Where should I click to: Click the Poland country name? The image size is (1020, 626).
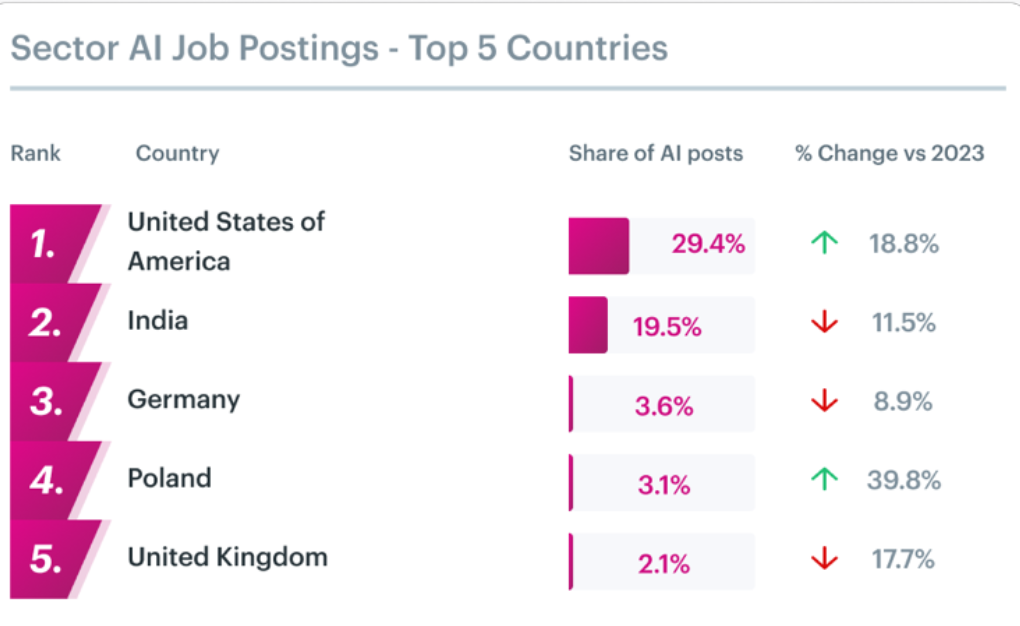tap(169, 478)
